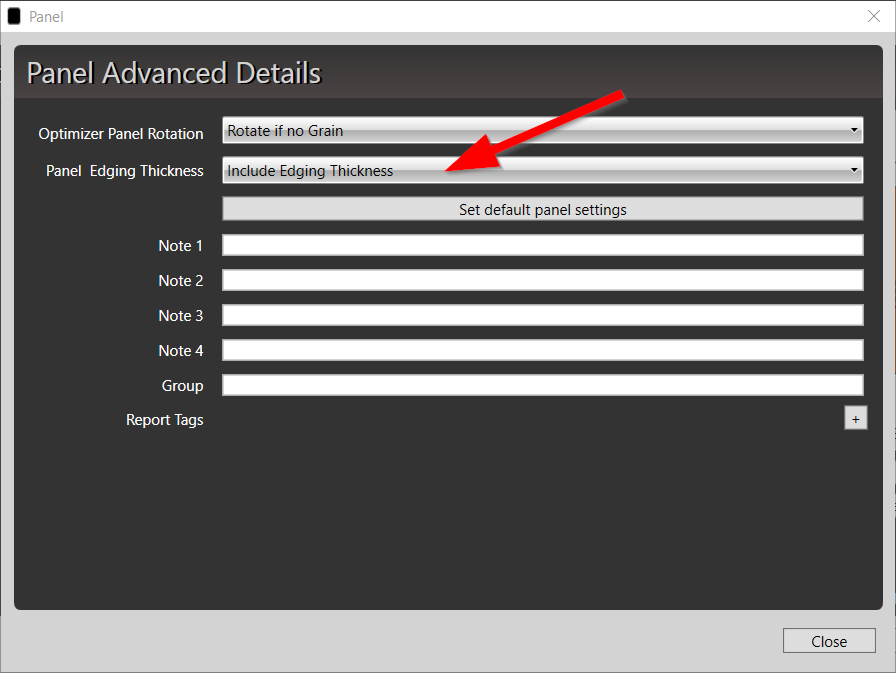This screenshot has height=673, width=896.
Task: Click the Panel title bar text
Action: (x=46, y=17)
